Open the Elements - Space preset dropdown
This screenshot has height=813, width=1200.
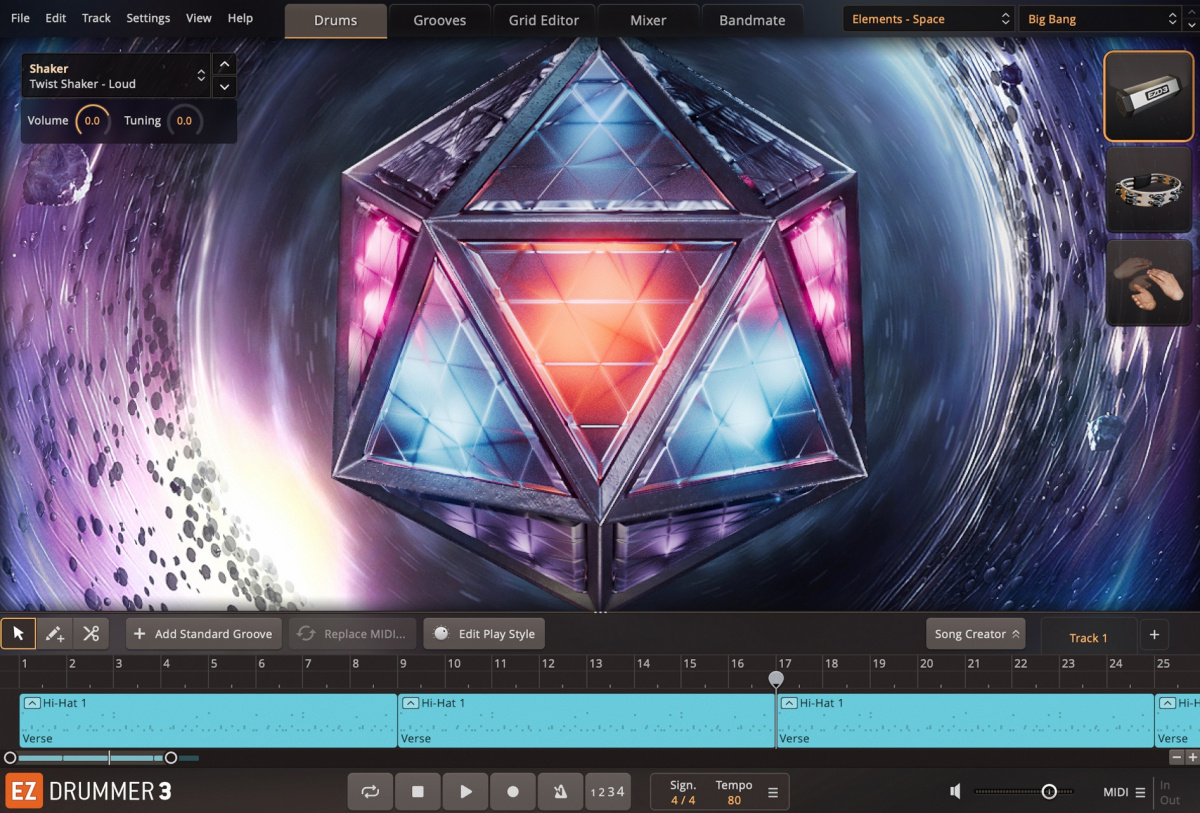tap(926, 18)
